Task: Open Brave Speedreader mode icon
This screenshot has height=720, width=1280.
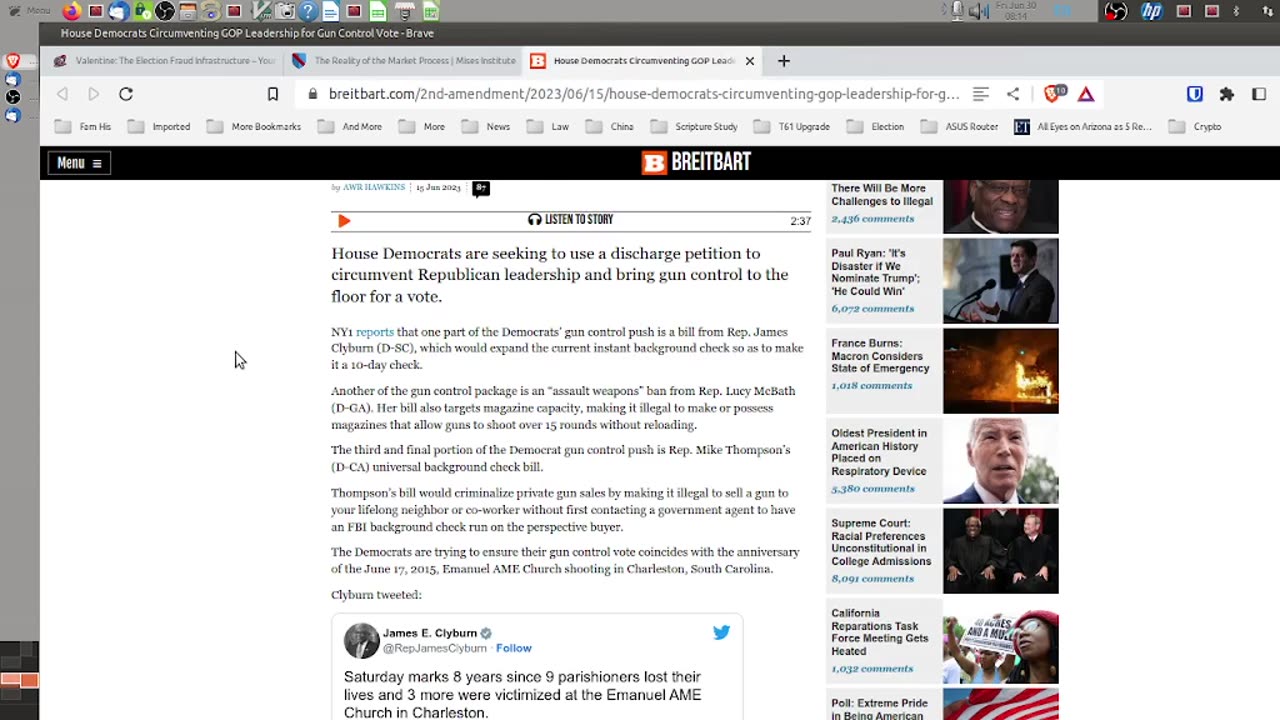Action: point(981,94)
